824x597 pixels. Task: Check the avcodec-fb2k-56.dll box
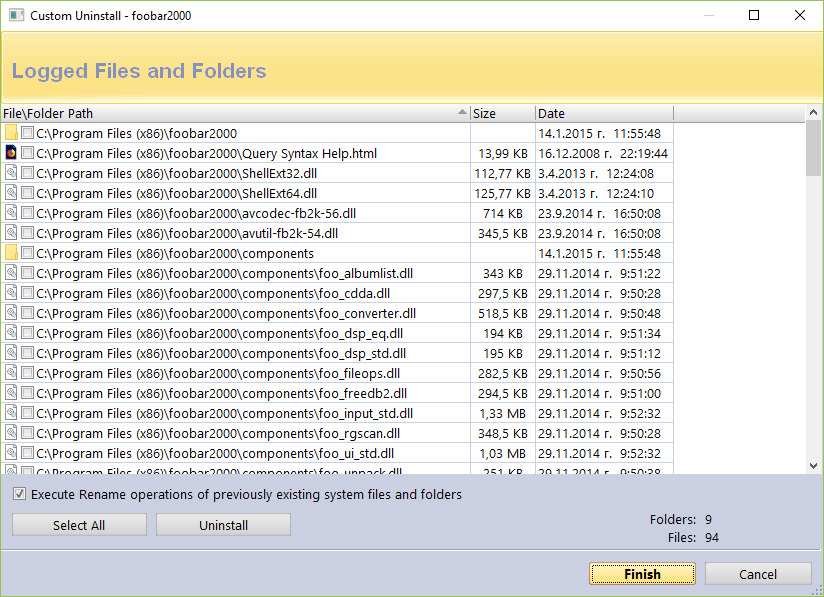(28, 213)
